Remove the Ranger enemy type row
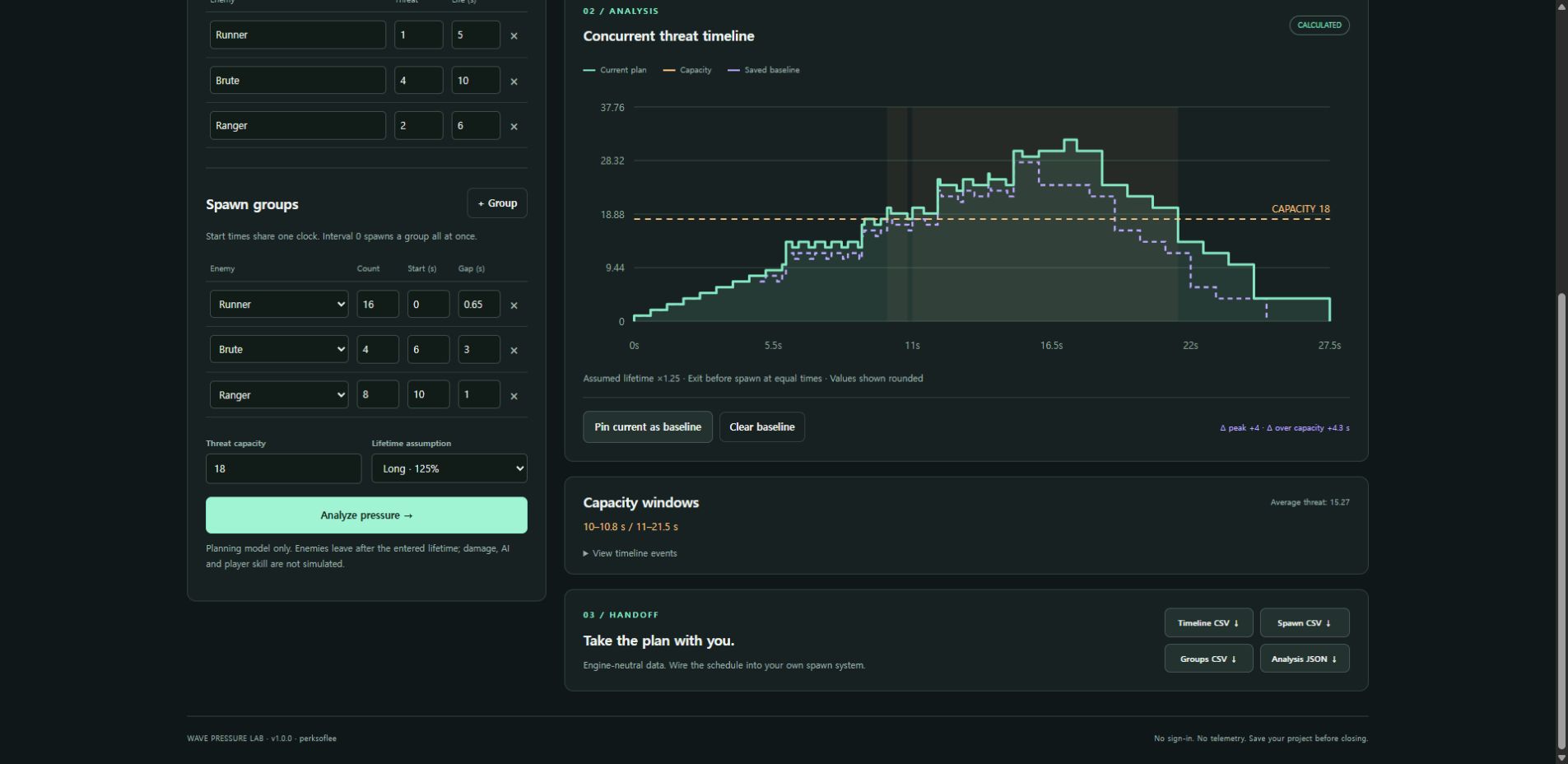1568x764 pixels. [514, 126]
